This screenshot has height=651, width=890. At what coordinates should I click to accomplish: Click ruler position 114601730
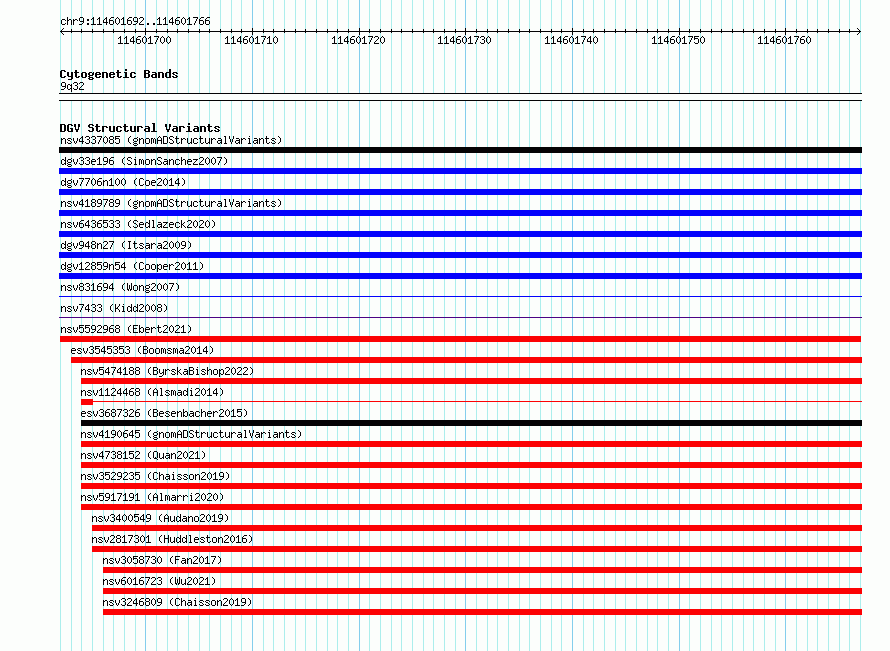464,40
